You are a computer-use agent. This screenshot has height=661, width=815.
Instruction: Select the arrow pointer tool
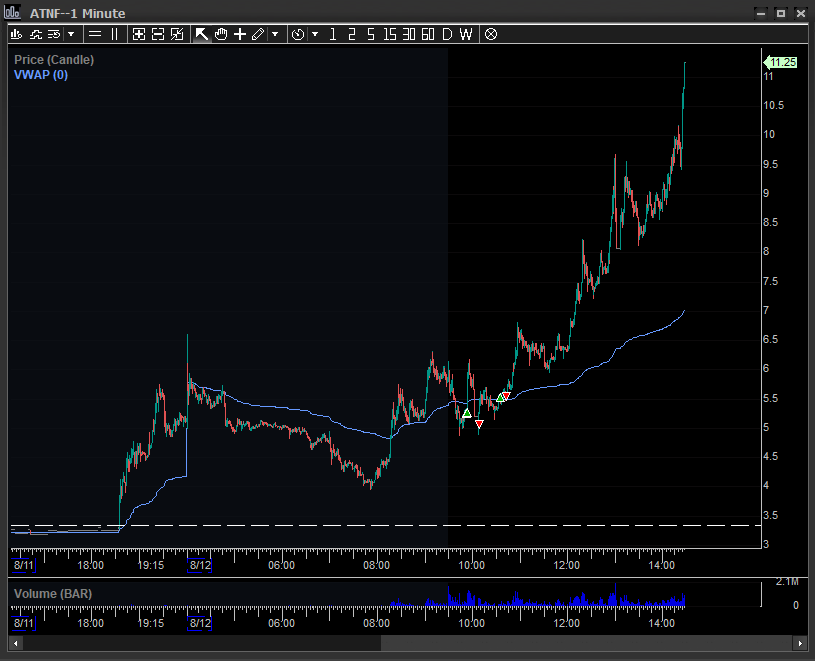(202, 34)
